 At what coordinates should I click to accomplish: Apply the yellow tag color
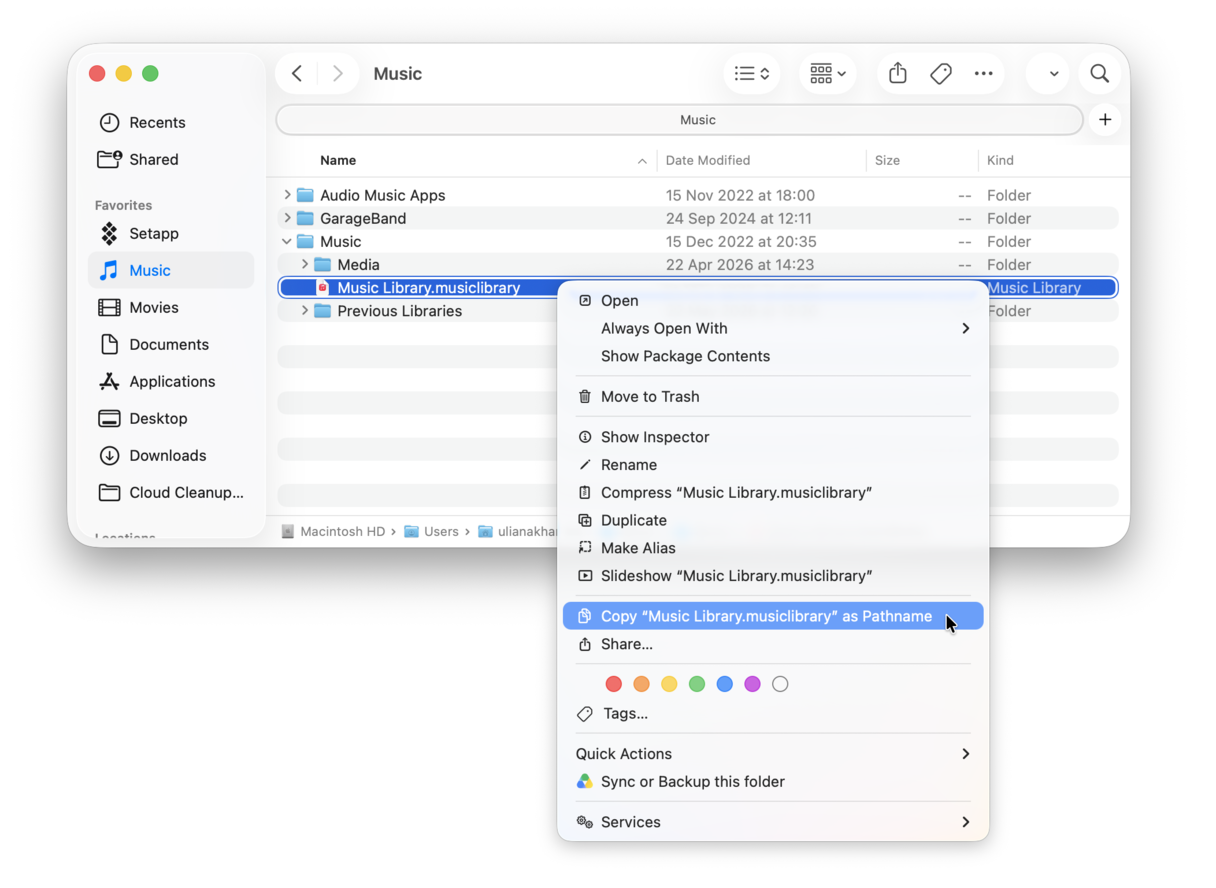669,684
